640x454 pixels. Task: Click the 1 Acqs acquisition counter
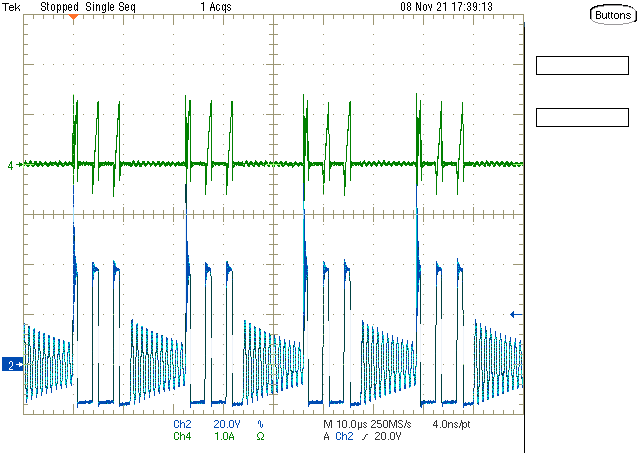[x=218, y=6]
